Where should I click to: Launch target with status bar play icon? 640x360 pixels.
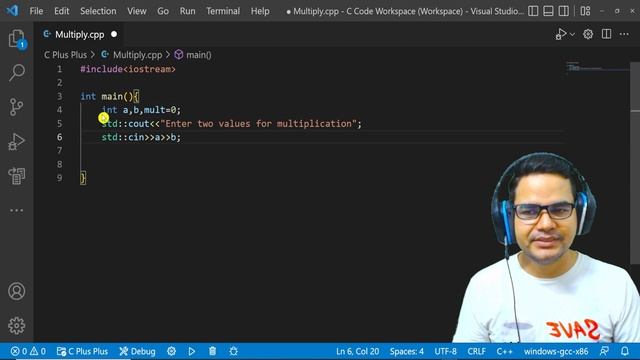click(x=191, y=351)
